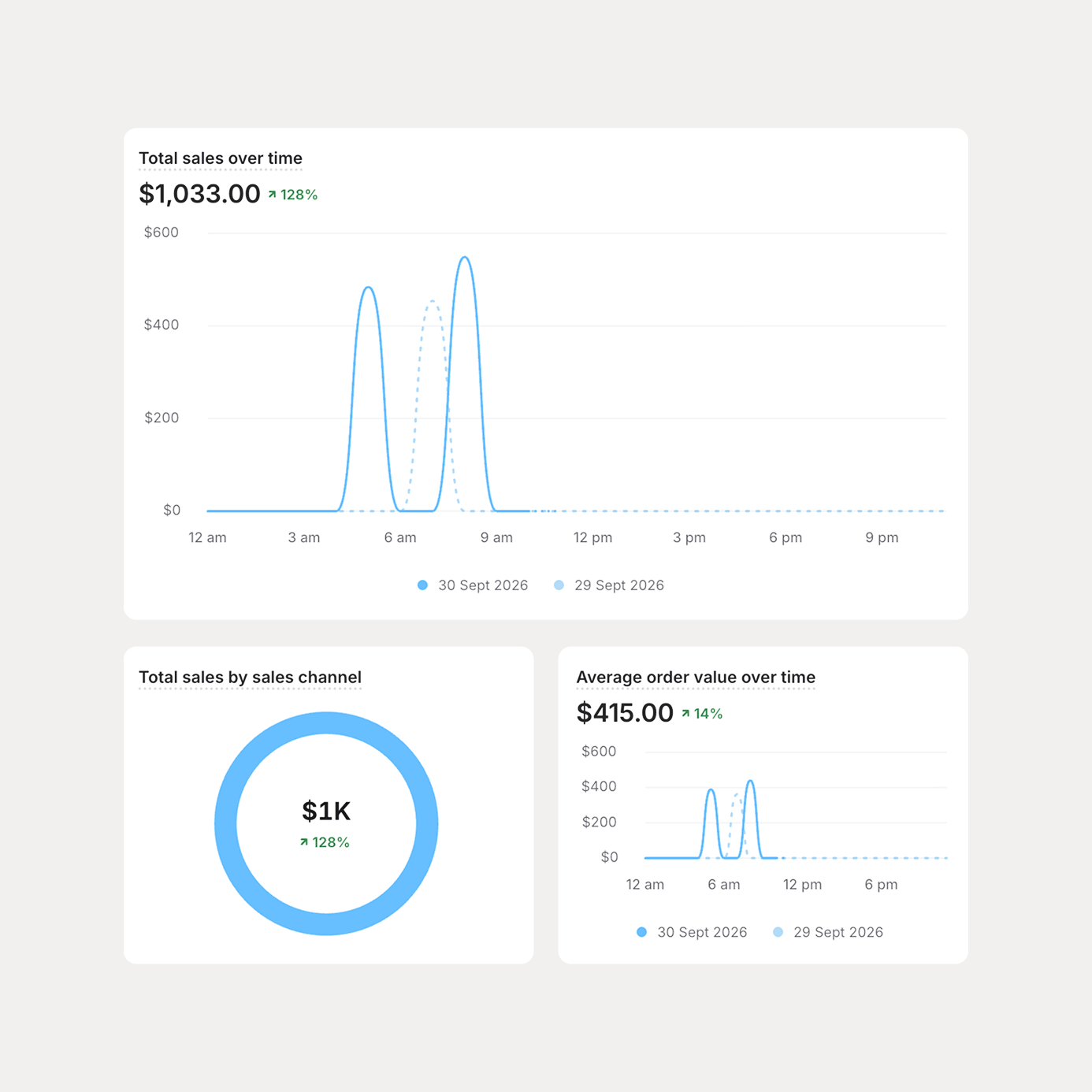Click the 128% change next to $1,033.00
Image resolution: width=1092 pixels, height=1092 pixels.
[x=299, y=195]
